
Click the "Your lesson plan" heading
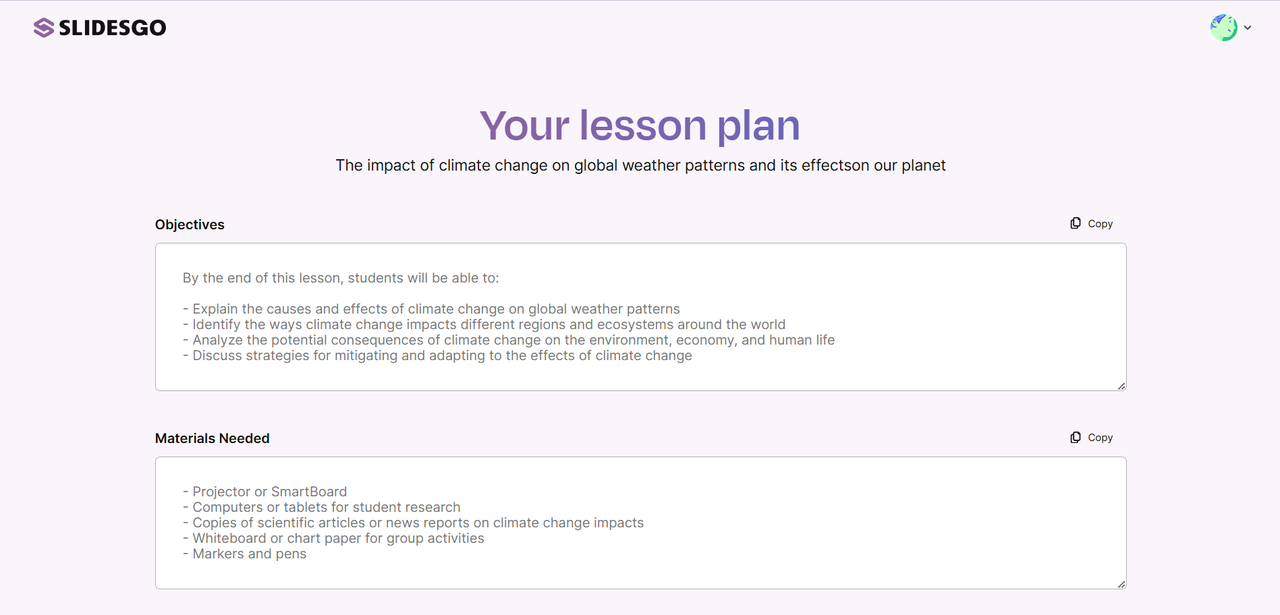640,126
